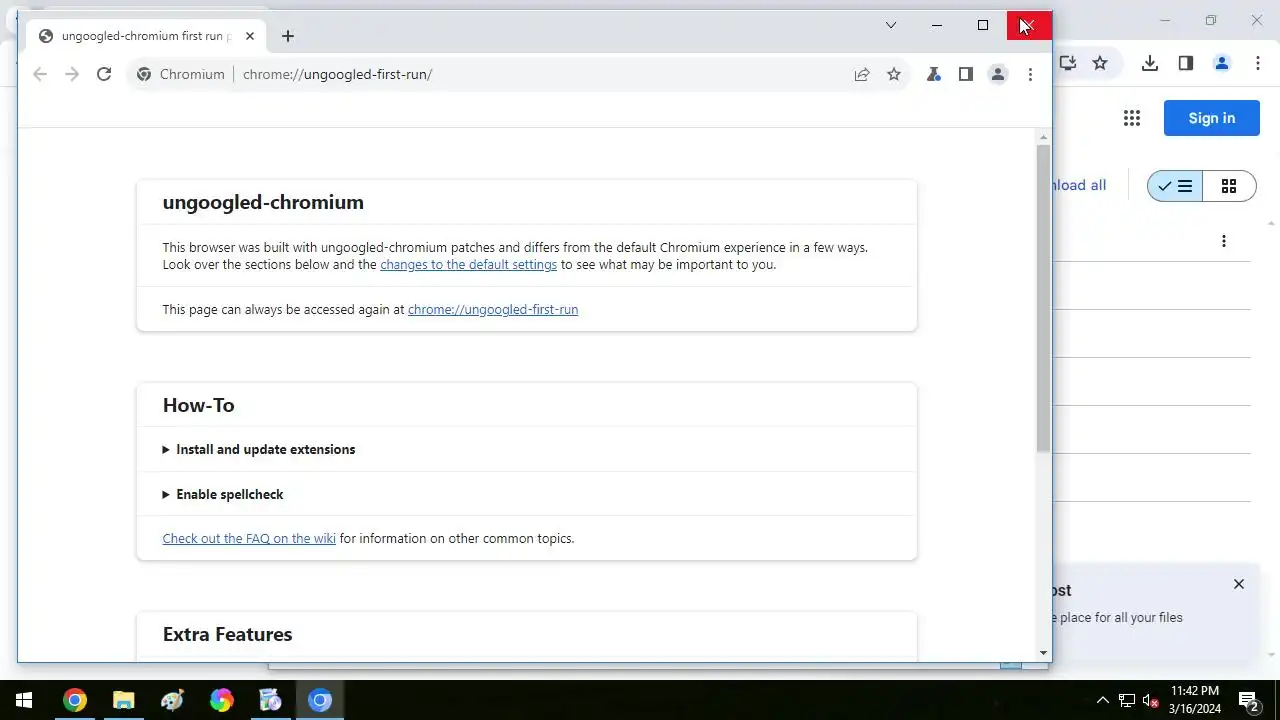The height and width of the screenshot is (720, 1280).
Task: Reload the ungoogled-first-run page
Action: (x=104, y=74)
